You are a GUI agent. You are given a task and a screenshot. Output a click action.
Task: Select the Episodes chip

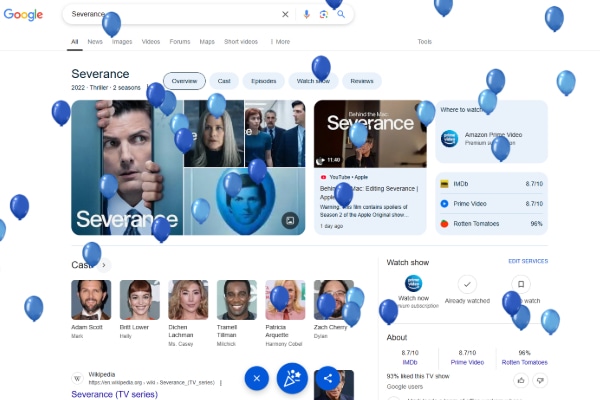pyautogui.click(x=264, y=81)
